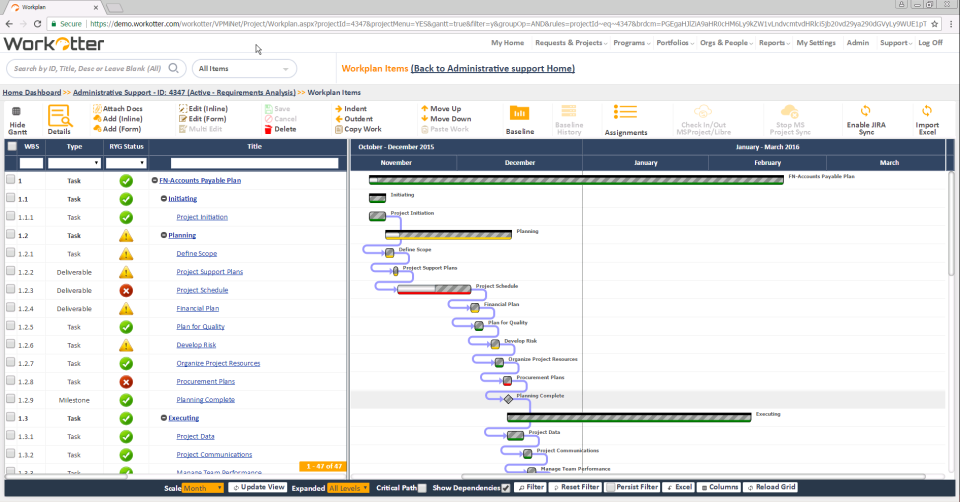The height and width of the screenshot is (502, 960).
Task: Uncheck the Show Dependencies checkbox
Action: [505, 487]
